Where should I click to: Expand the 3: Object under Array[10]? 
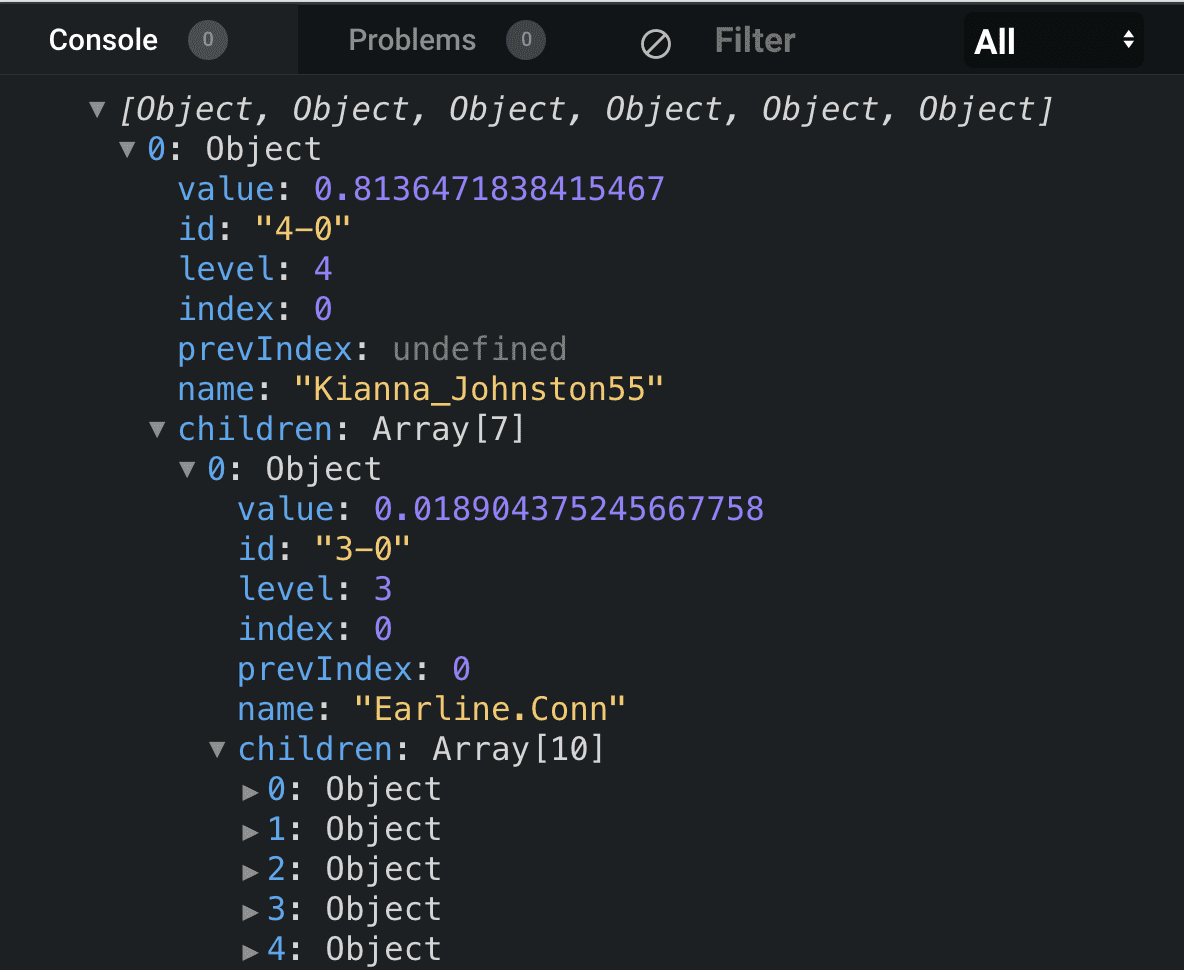(x=249, y=910)
